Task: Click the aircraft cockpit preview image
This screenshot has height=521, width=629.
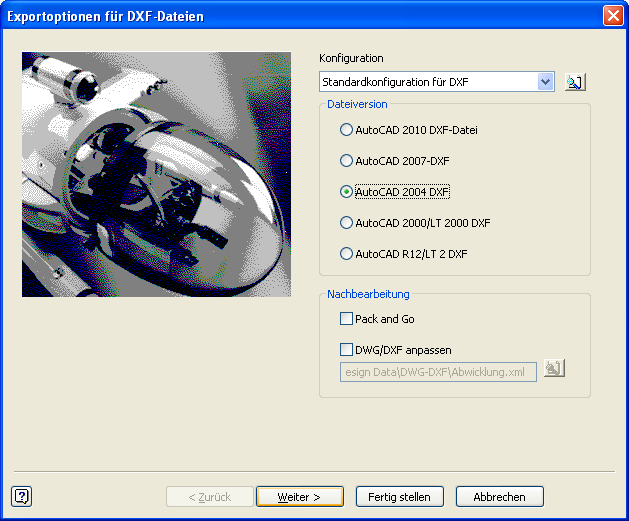Action: coord(156,174)
